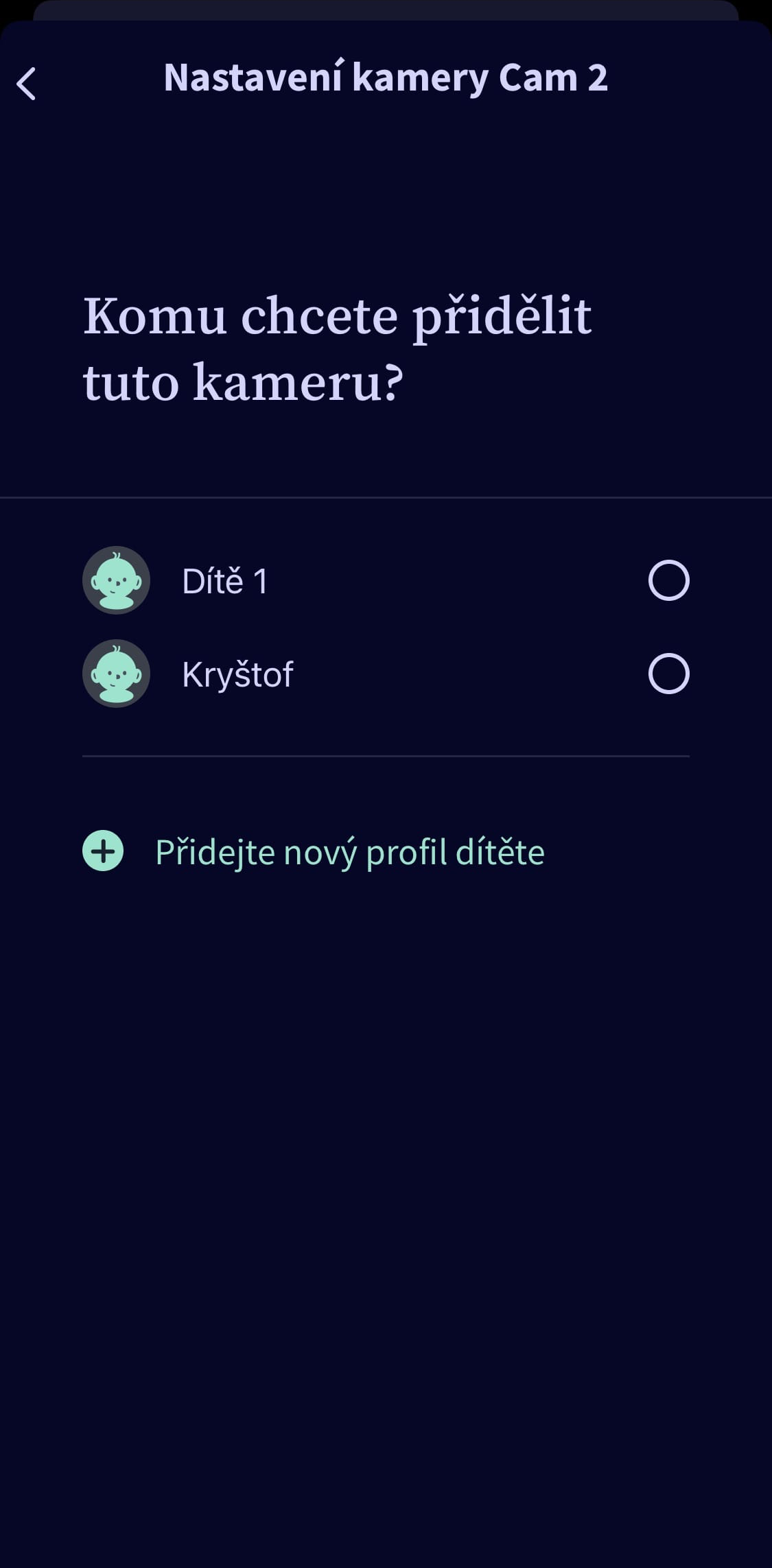This screenshot has height=1568, width=772.
Task: Click the "Kryštof" name text
Action: click(x=237, y=675)
